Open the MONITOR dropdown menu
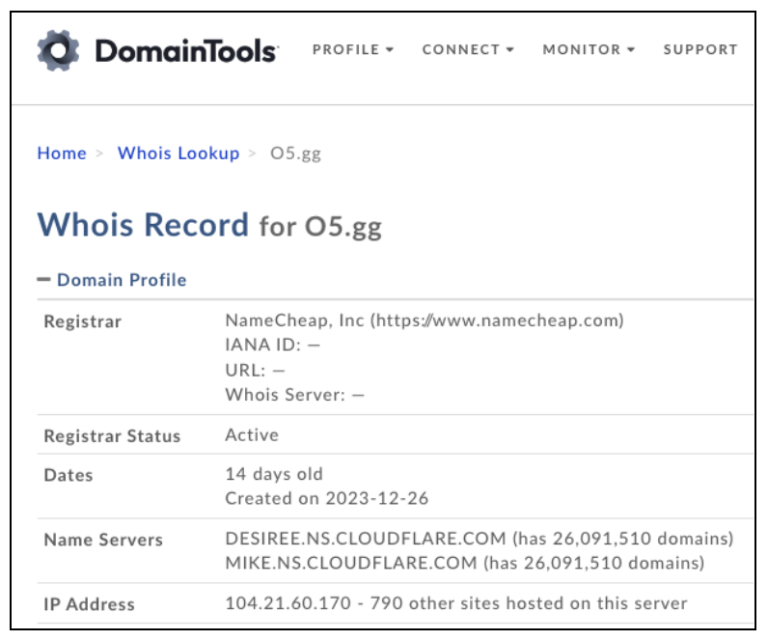 (x=588, y=50)
